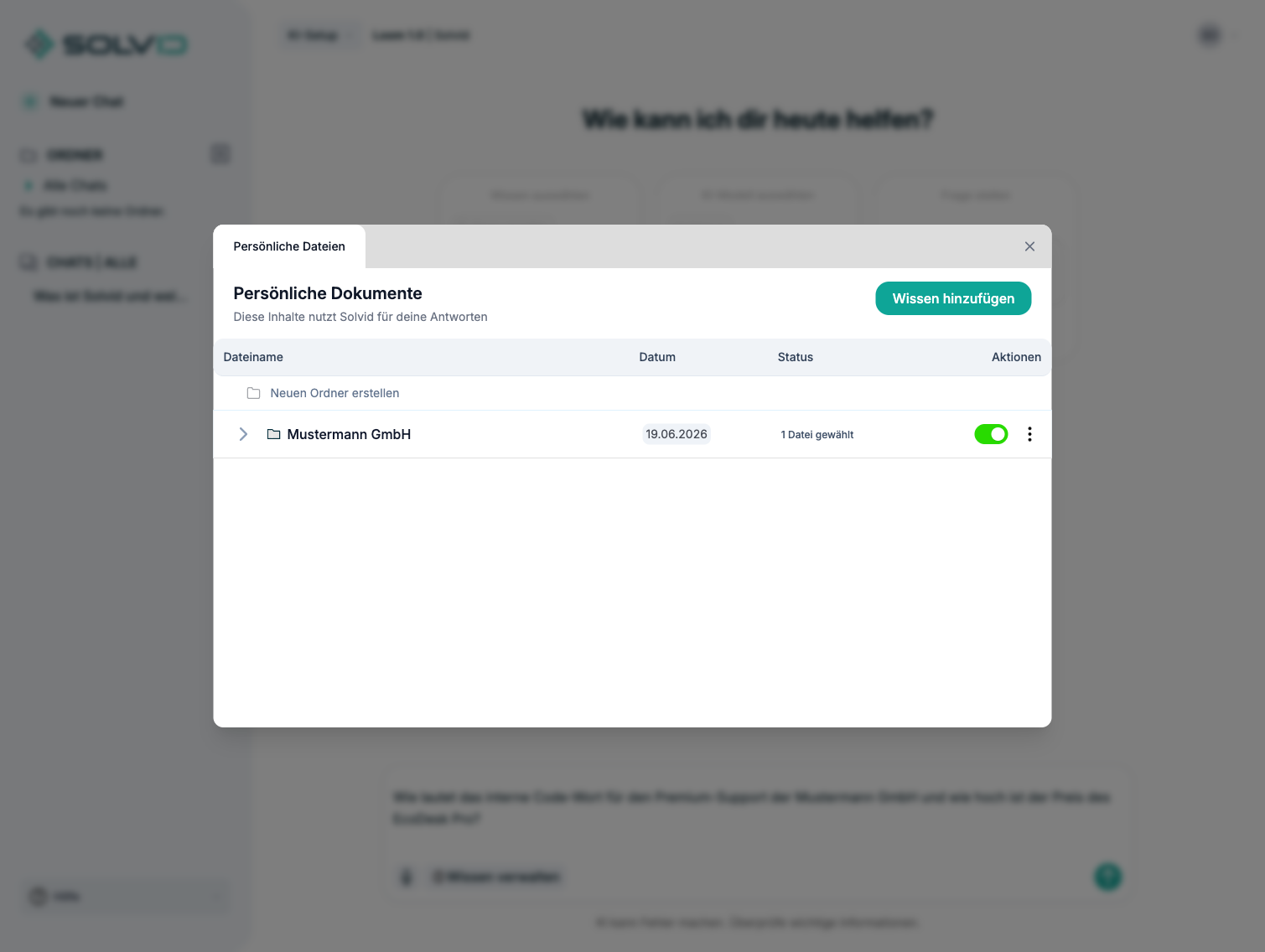The image size is (1265, 952).
Task: Sort by the Dateiname column header
Action: click(253, 357)
